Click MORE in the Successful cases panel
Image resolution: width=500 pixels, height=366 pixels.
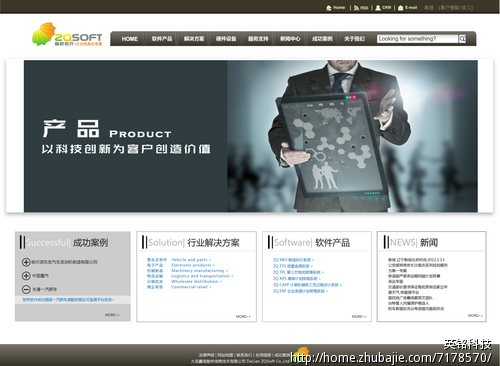(112, 315)
